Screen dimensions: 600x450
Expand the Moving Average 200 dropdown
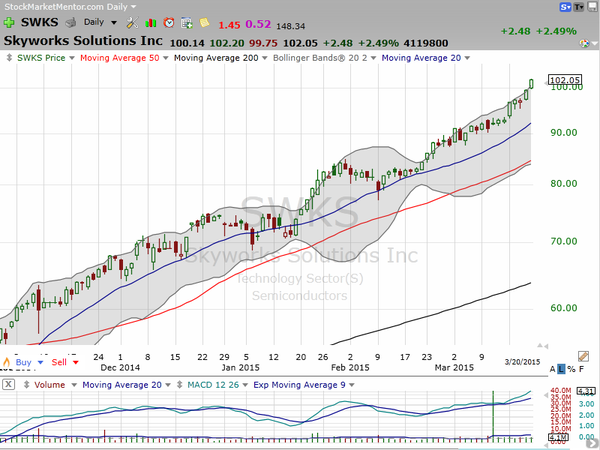pos(264,58)
